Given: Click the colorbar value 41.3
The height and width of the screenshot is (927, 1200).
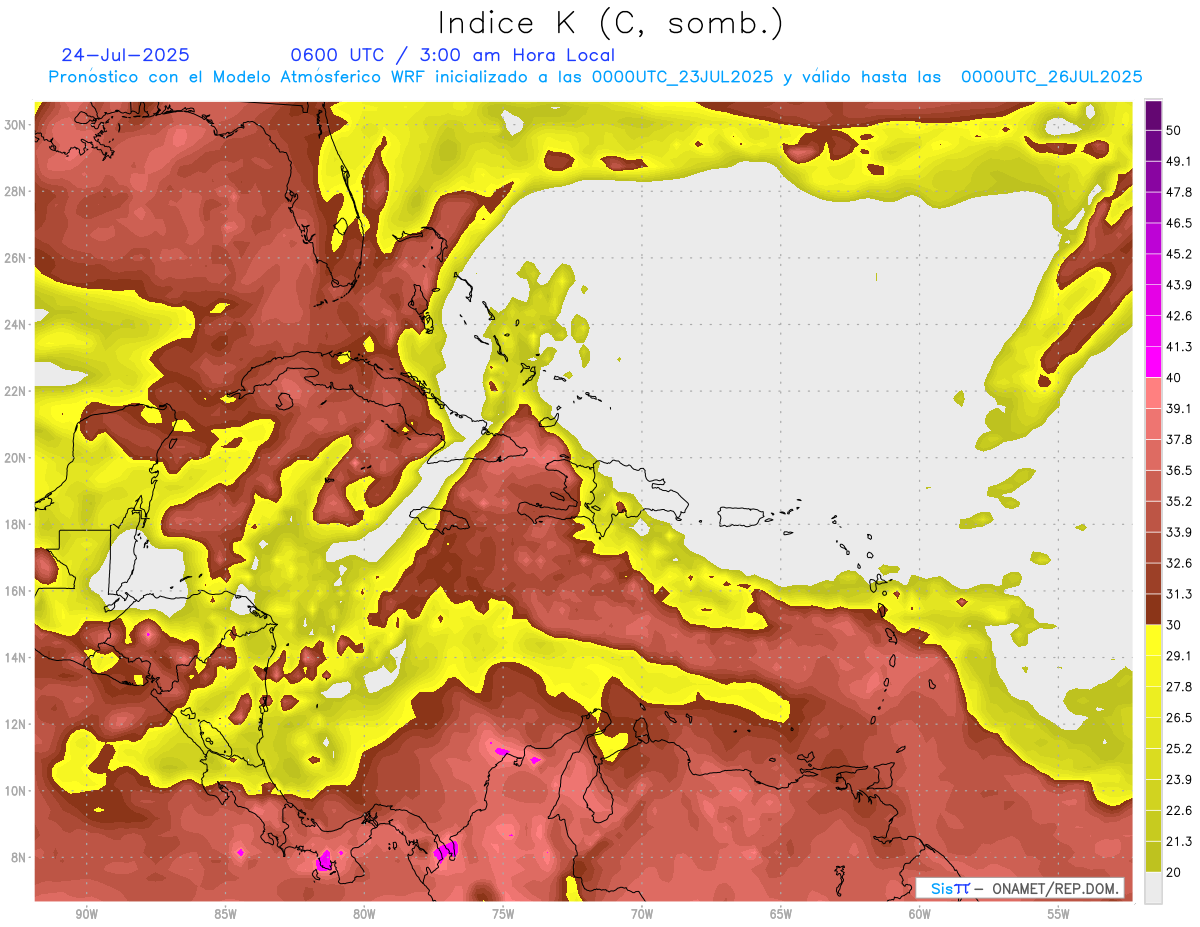Looking at the screenshot, I should point(1179,347).
